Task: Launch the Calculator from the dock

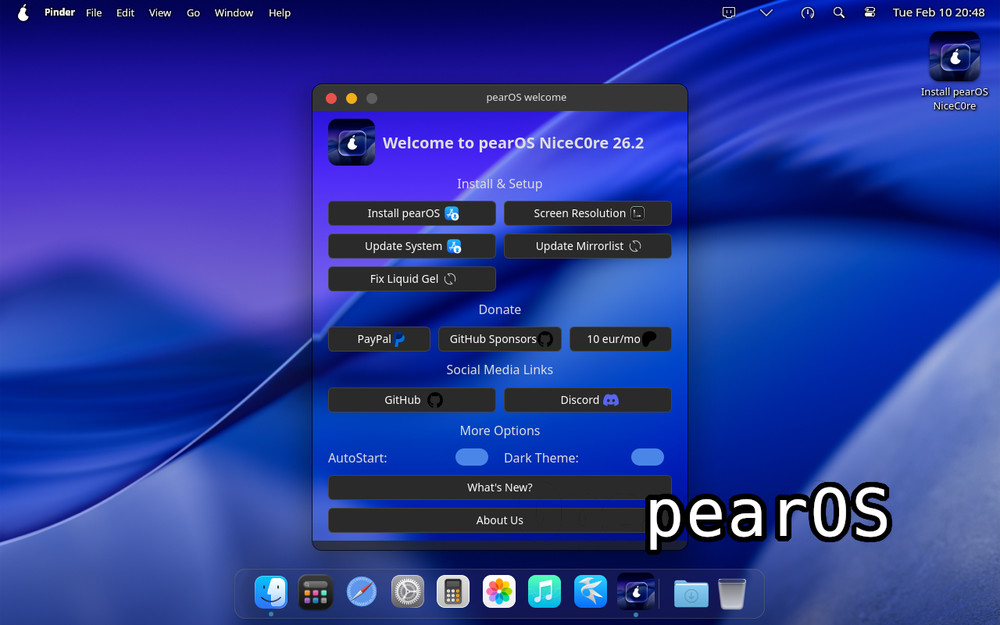Action: pyautogui.click(x=453, y=592)
